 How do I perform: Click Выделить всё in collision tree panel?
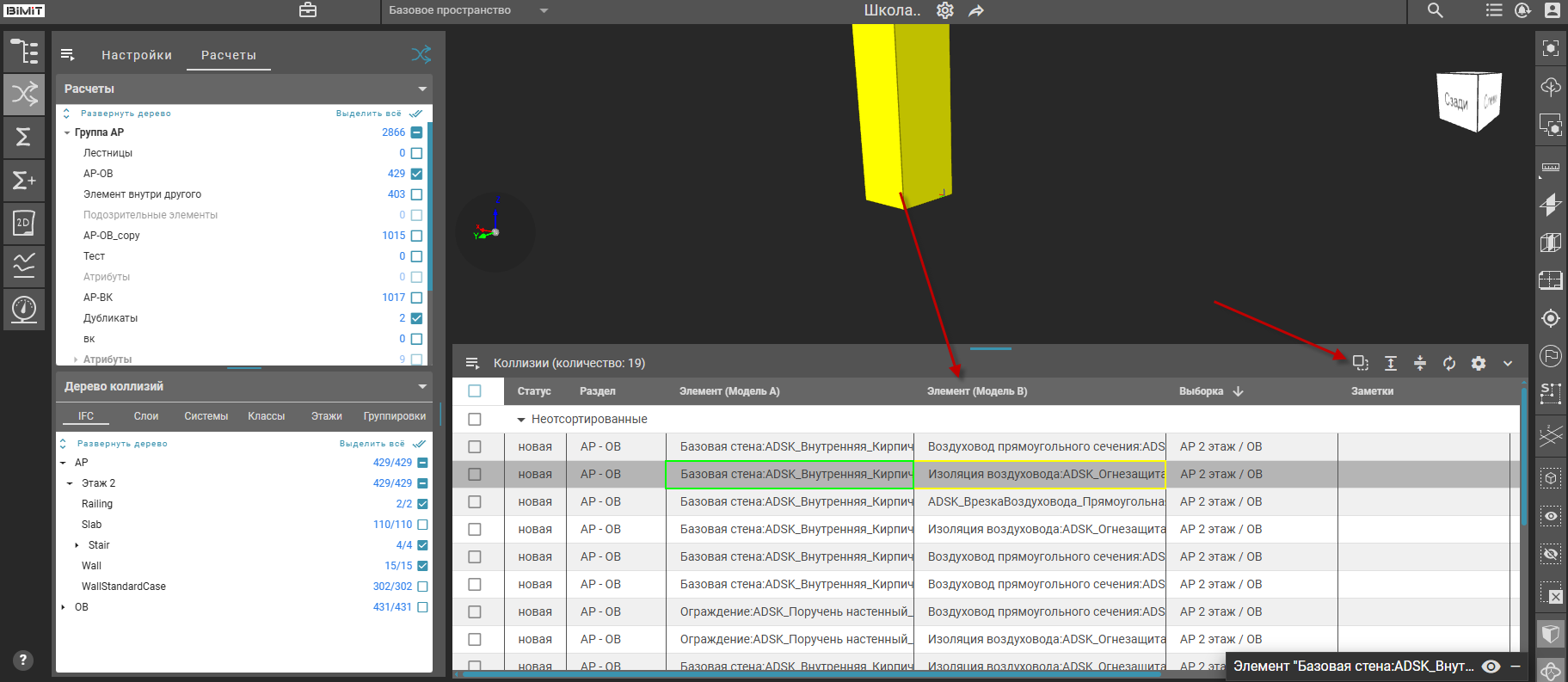pos(372,444)
